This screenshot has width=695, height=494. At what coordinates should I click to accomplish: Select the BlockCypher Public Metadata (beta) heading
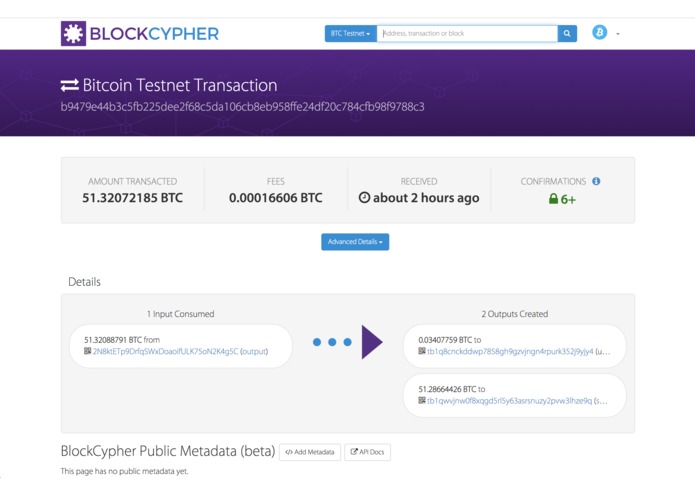pos(168,451)
